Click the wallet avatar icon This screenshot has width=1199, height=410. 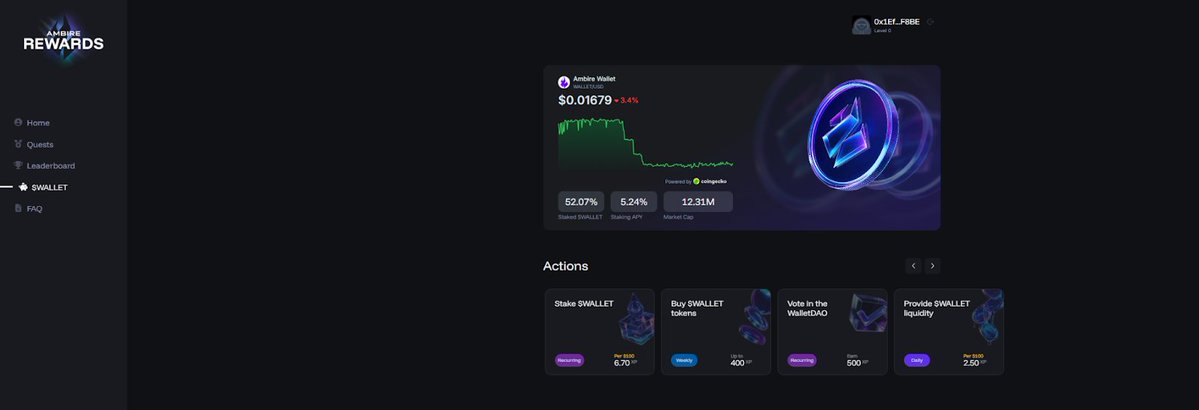coord(861,25)
